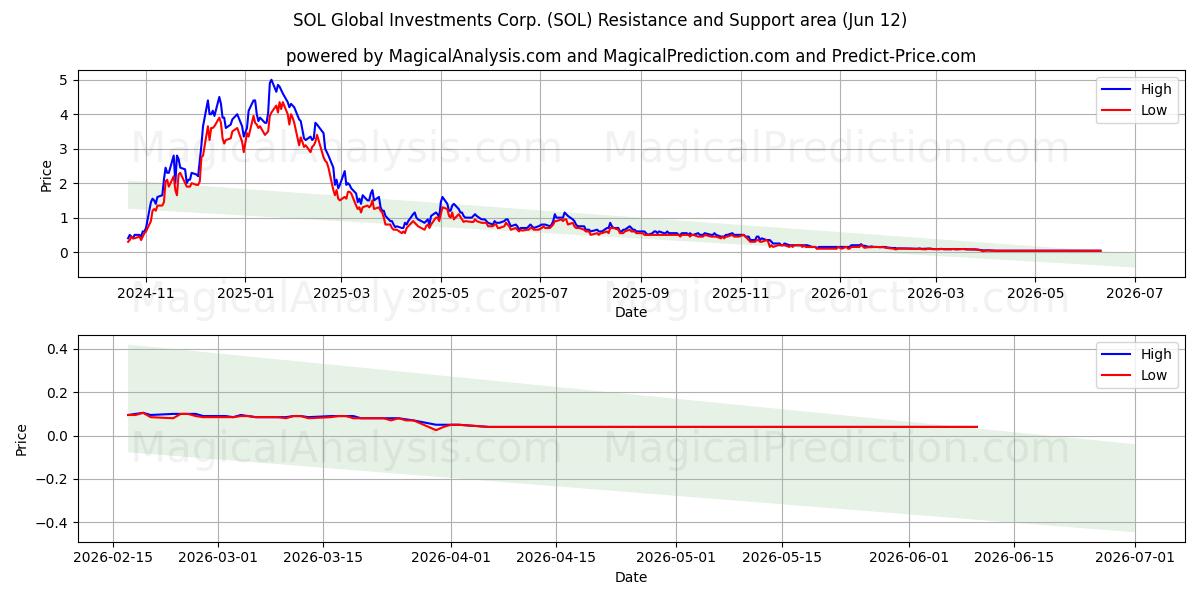Click the '2025-01' tick label on the top chart
Viewport: 1200px width, 600px height.
pyautogui.click(x=245, y=293)
